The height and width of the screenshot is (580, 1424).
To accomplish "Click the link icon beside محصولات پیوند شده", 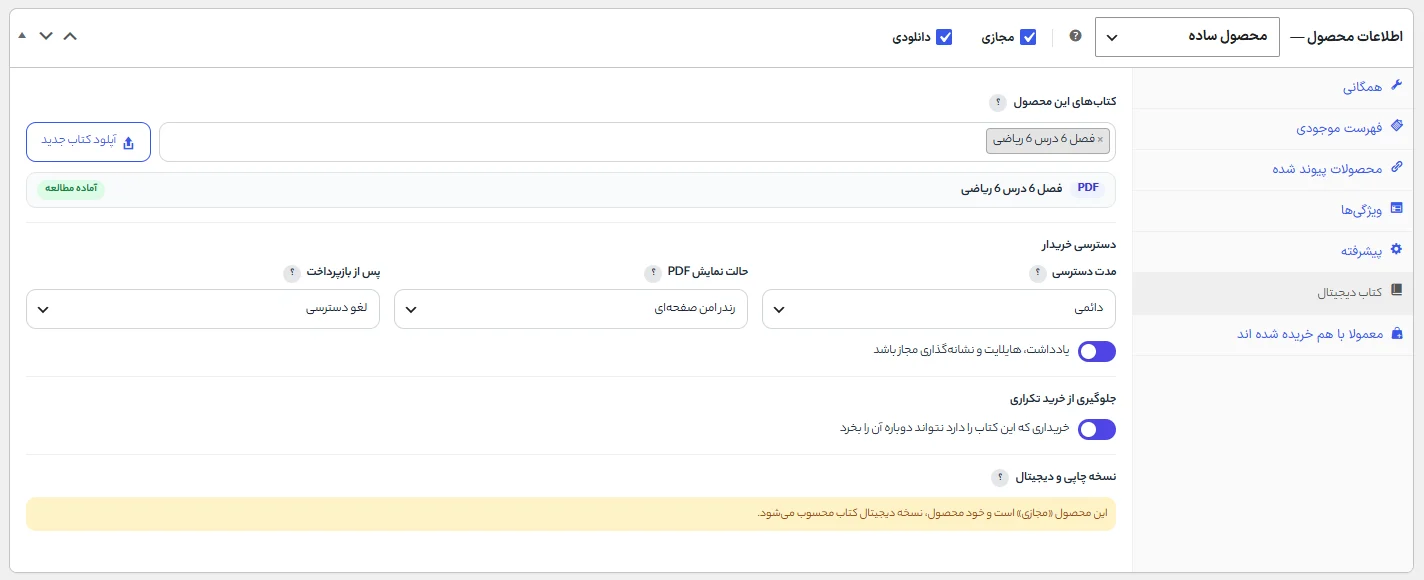I will point(1397,168).
